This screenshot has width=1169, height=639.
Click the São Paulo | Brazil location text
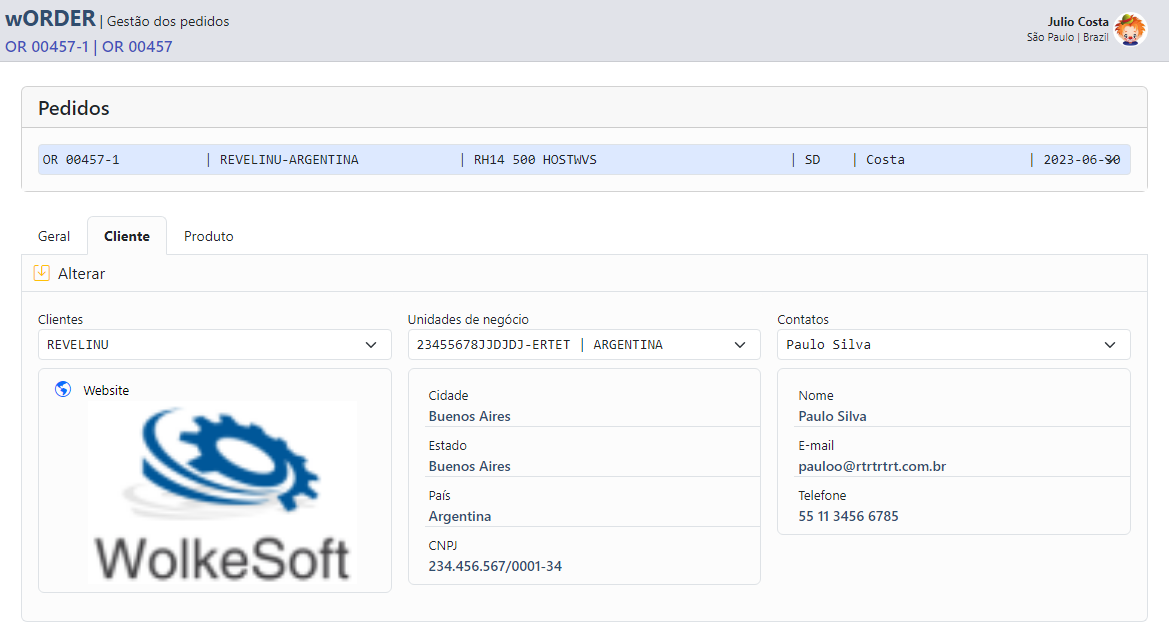1068,37
